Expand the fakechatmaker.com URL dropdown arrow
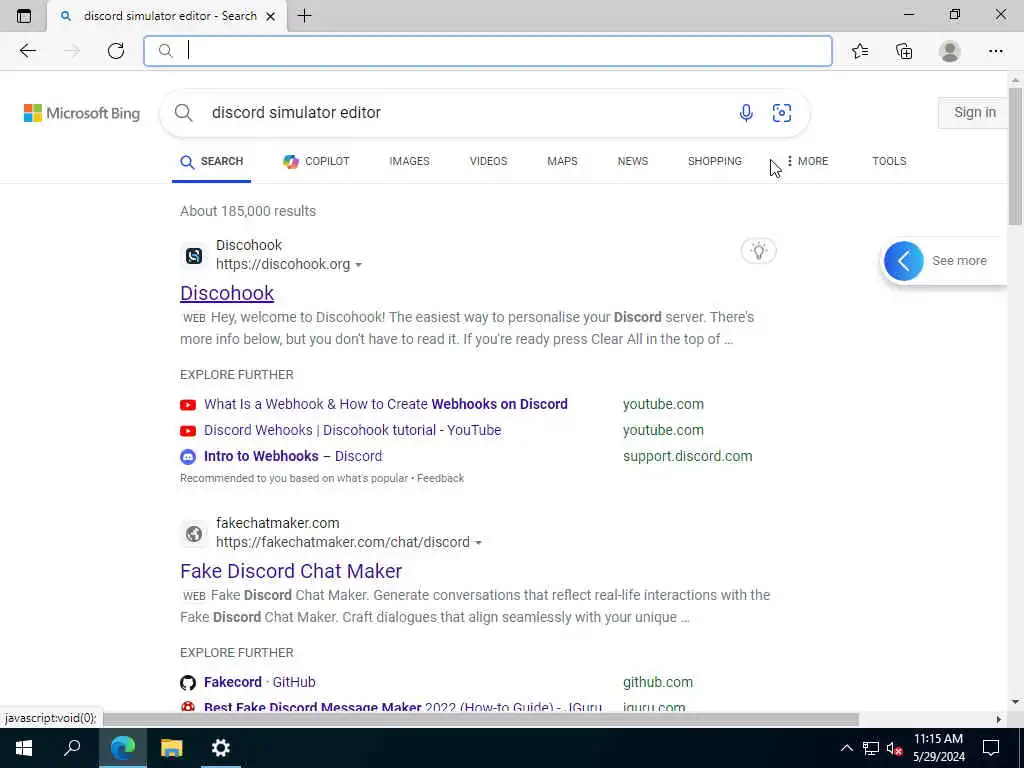The height and width of the screenshot is (768, 1024). pyautogui.click(x=478, y=543)
